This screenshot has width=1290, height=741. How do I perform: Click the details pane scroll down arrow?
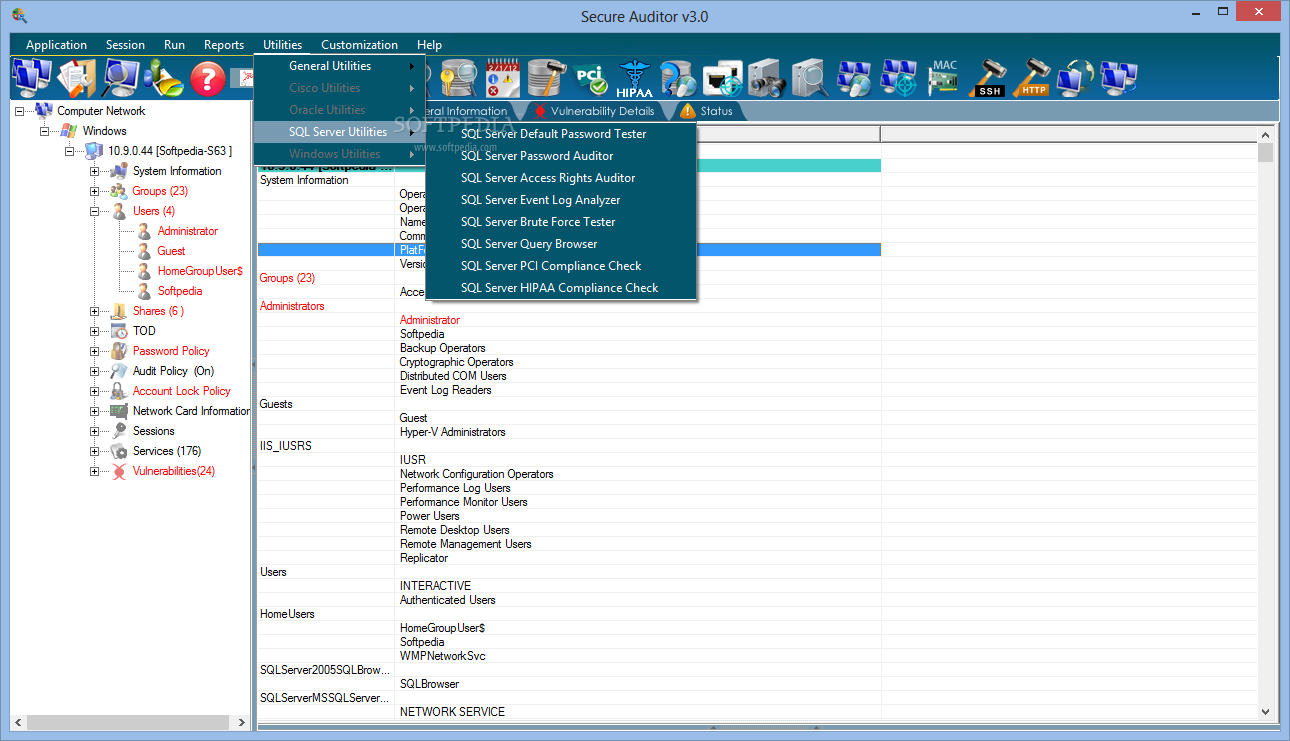tap(1266, 711)
